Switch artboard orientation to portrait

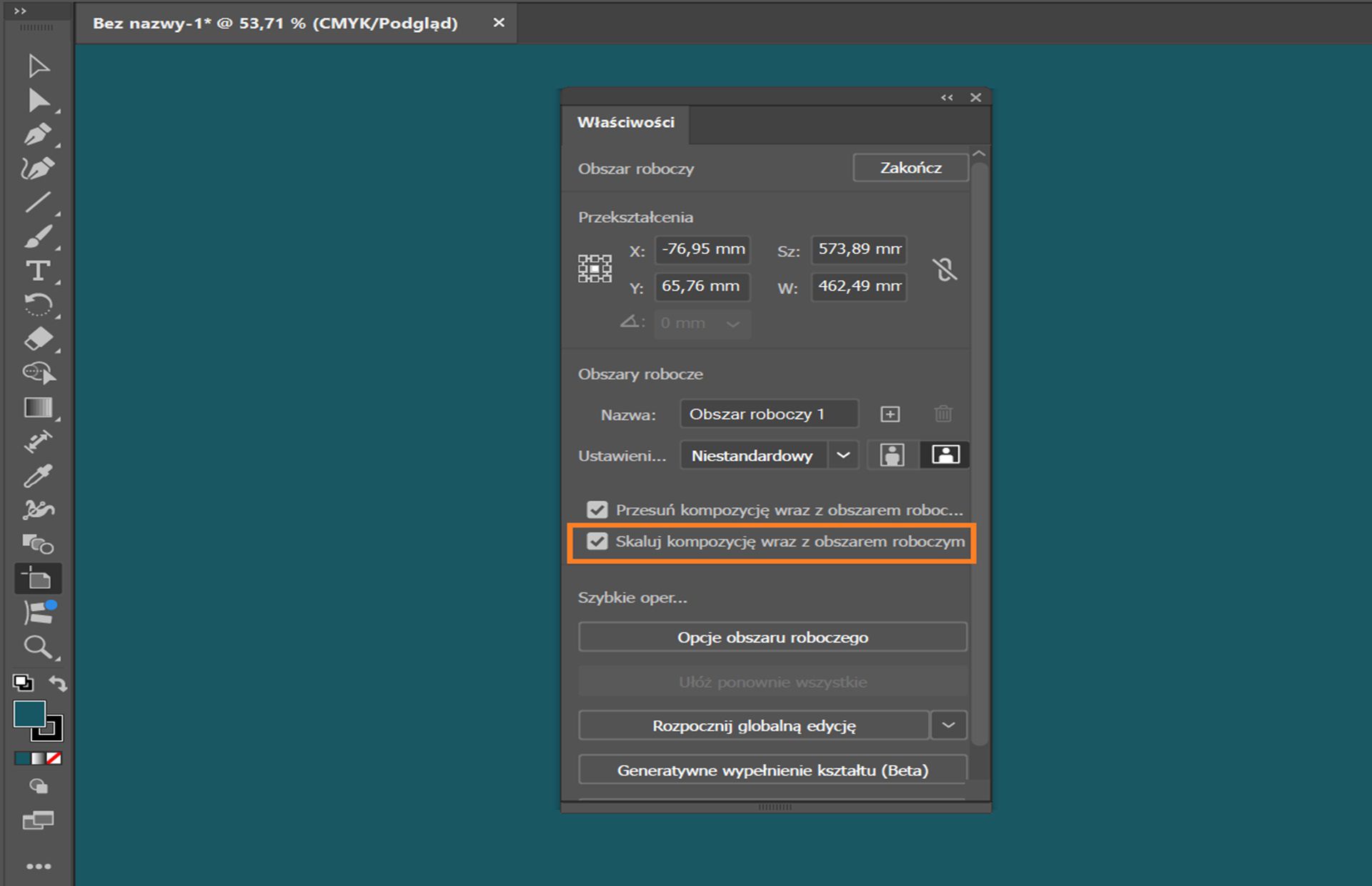[890, 454]
